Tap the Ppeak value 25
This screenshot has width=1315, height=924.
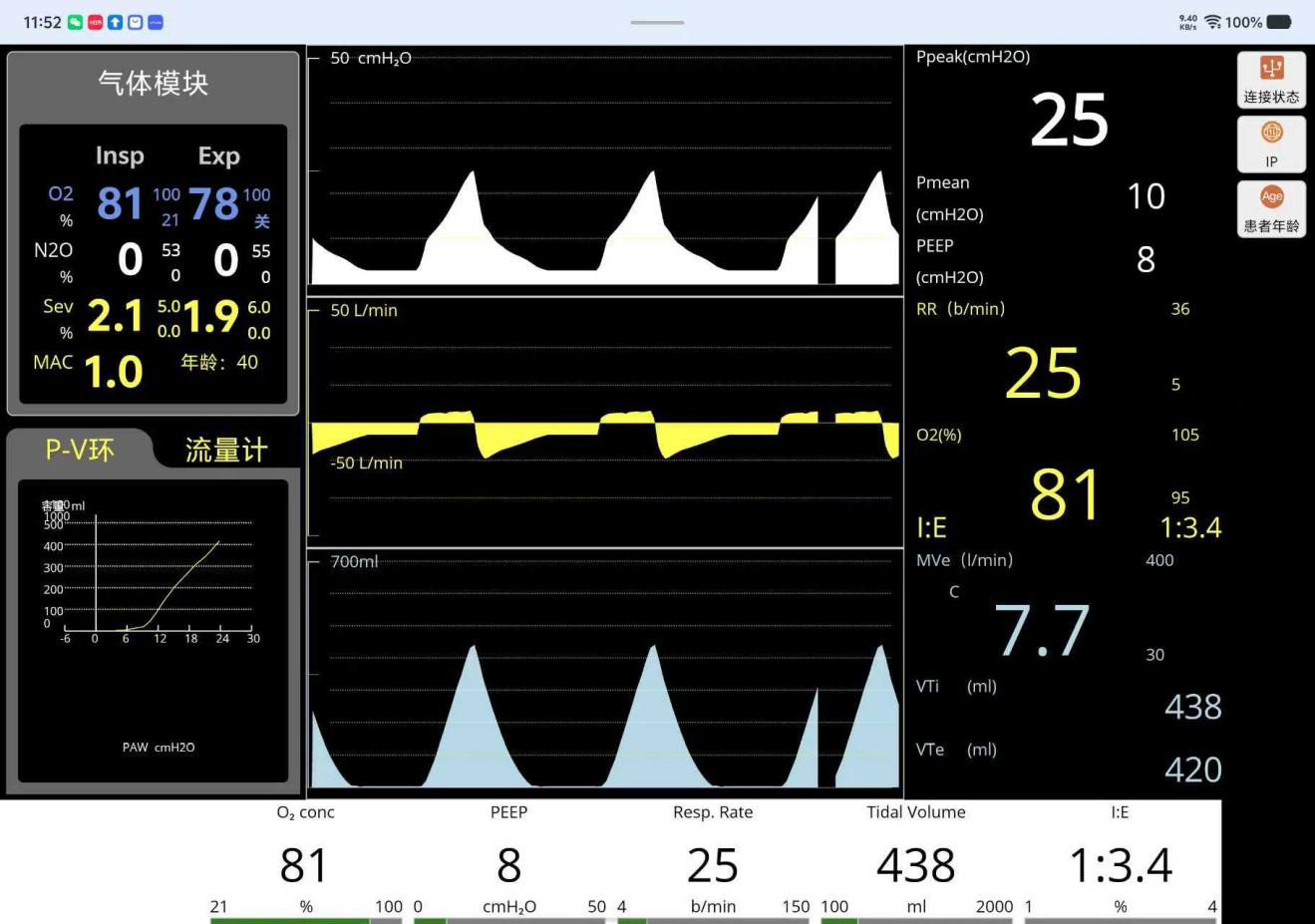pyautogui.click(x=1069, y=120)
